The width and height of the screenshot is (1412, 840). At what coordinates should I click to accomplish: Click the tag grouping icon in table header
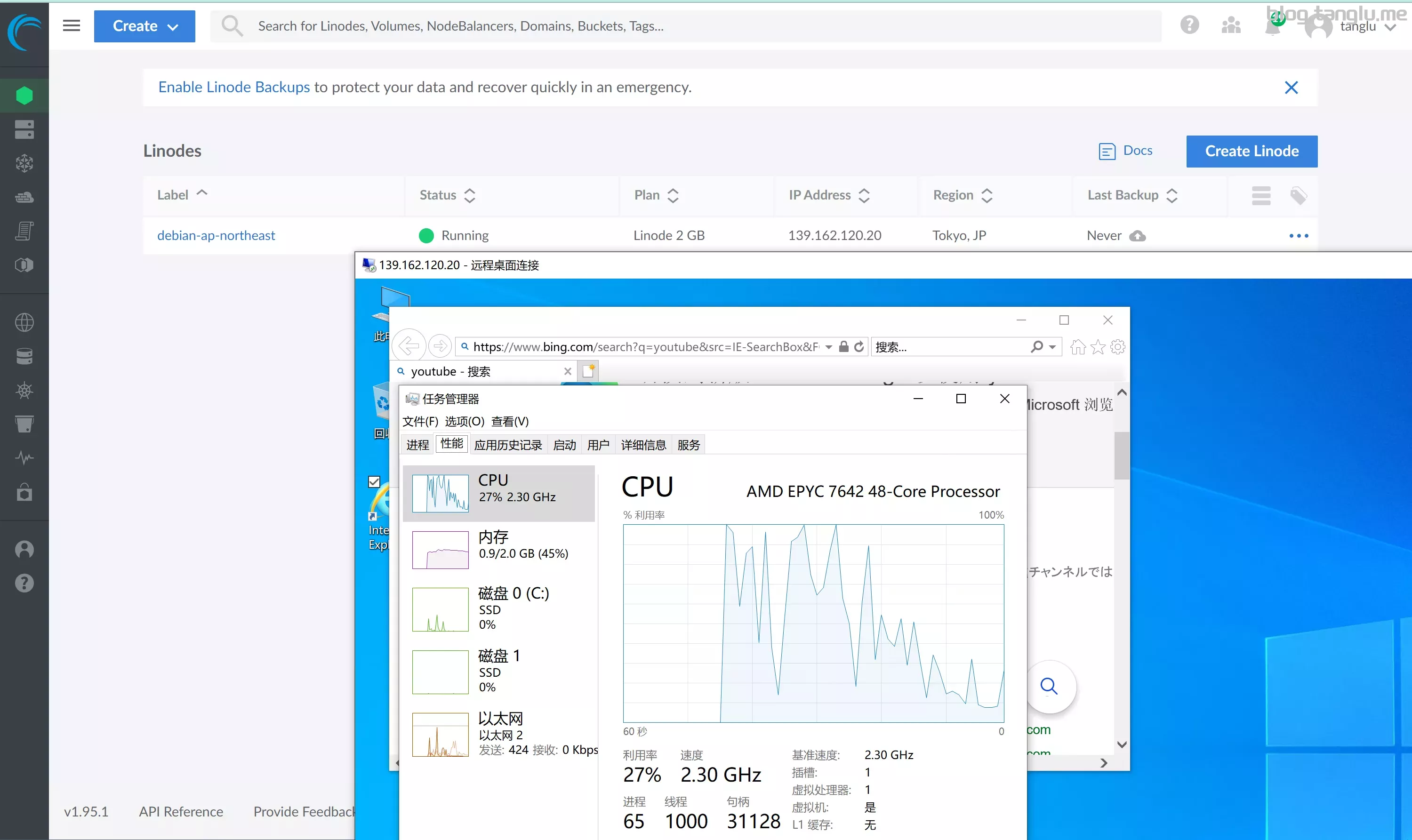1298,196
